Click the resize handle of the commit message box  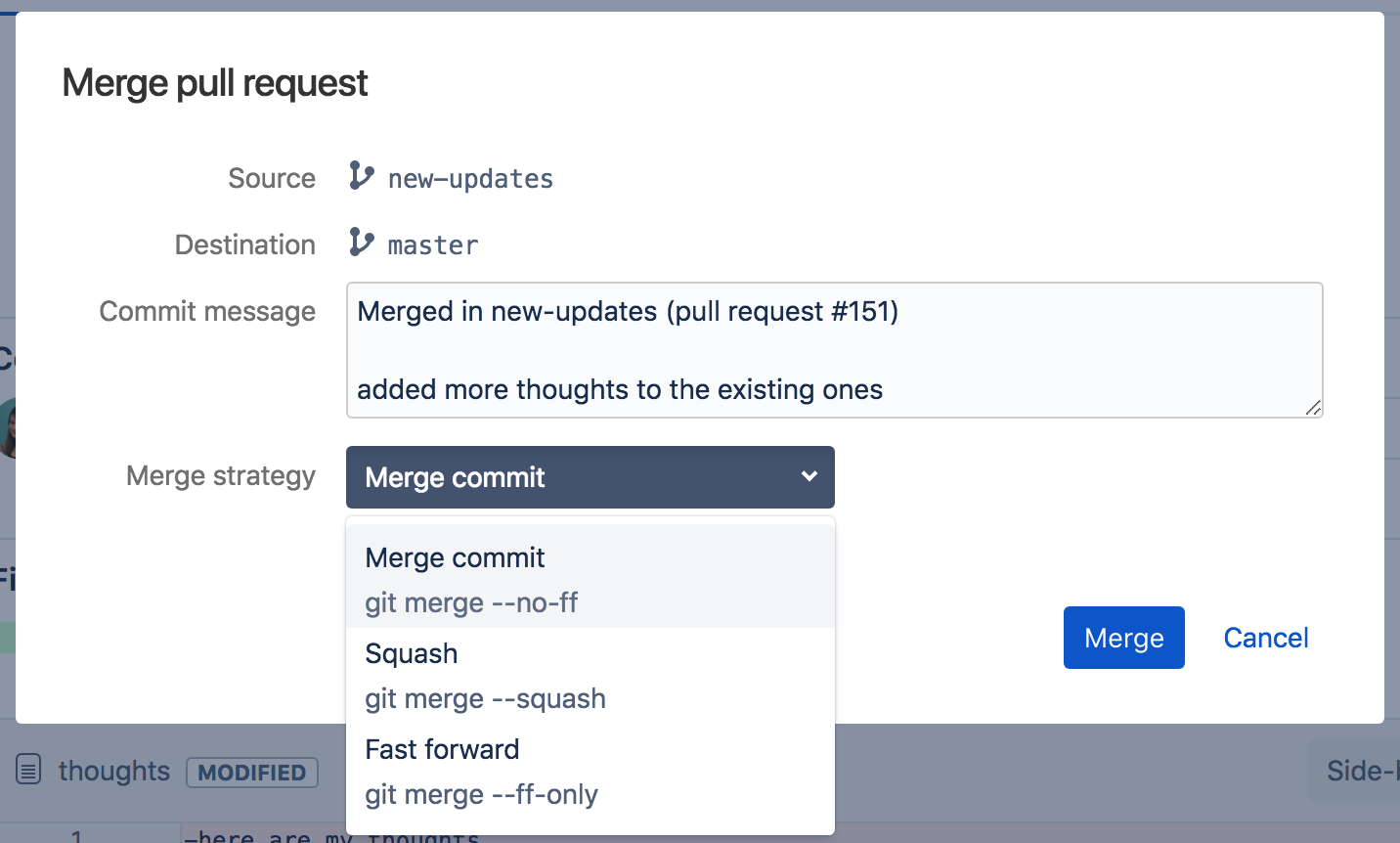pyautogui.click(x=1313, y=408)
